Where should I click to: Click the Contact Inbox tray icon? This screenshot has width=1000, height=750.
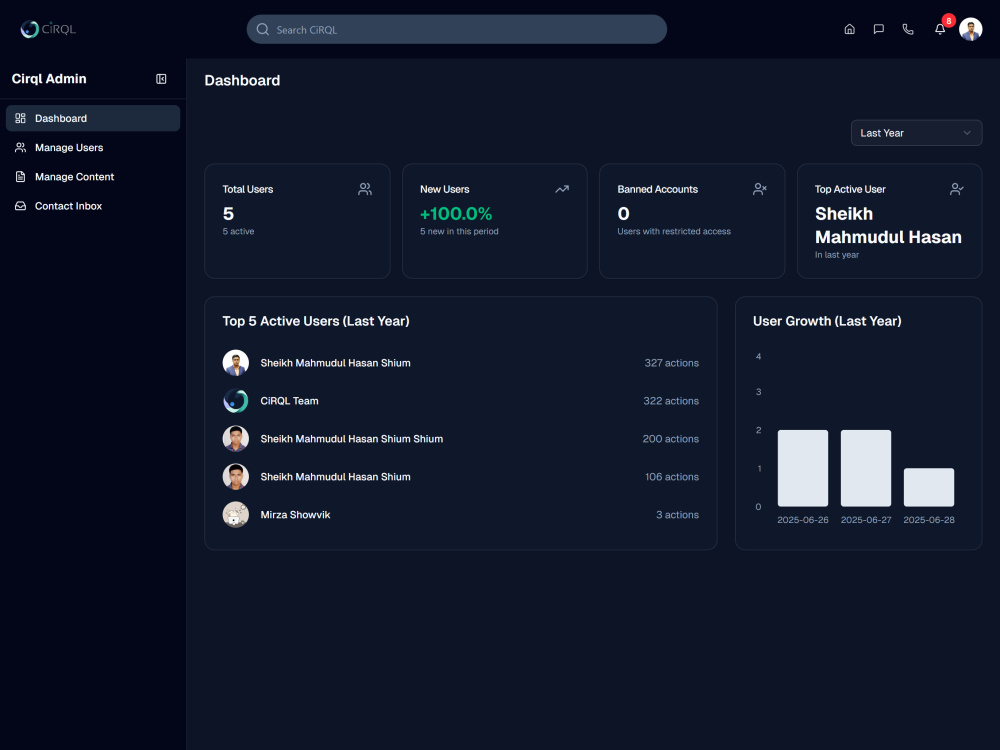pos(20,206)
